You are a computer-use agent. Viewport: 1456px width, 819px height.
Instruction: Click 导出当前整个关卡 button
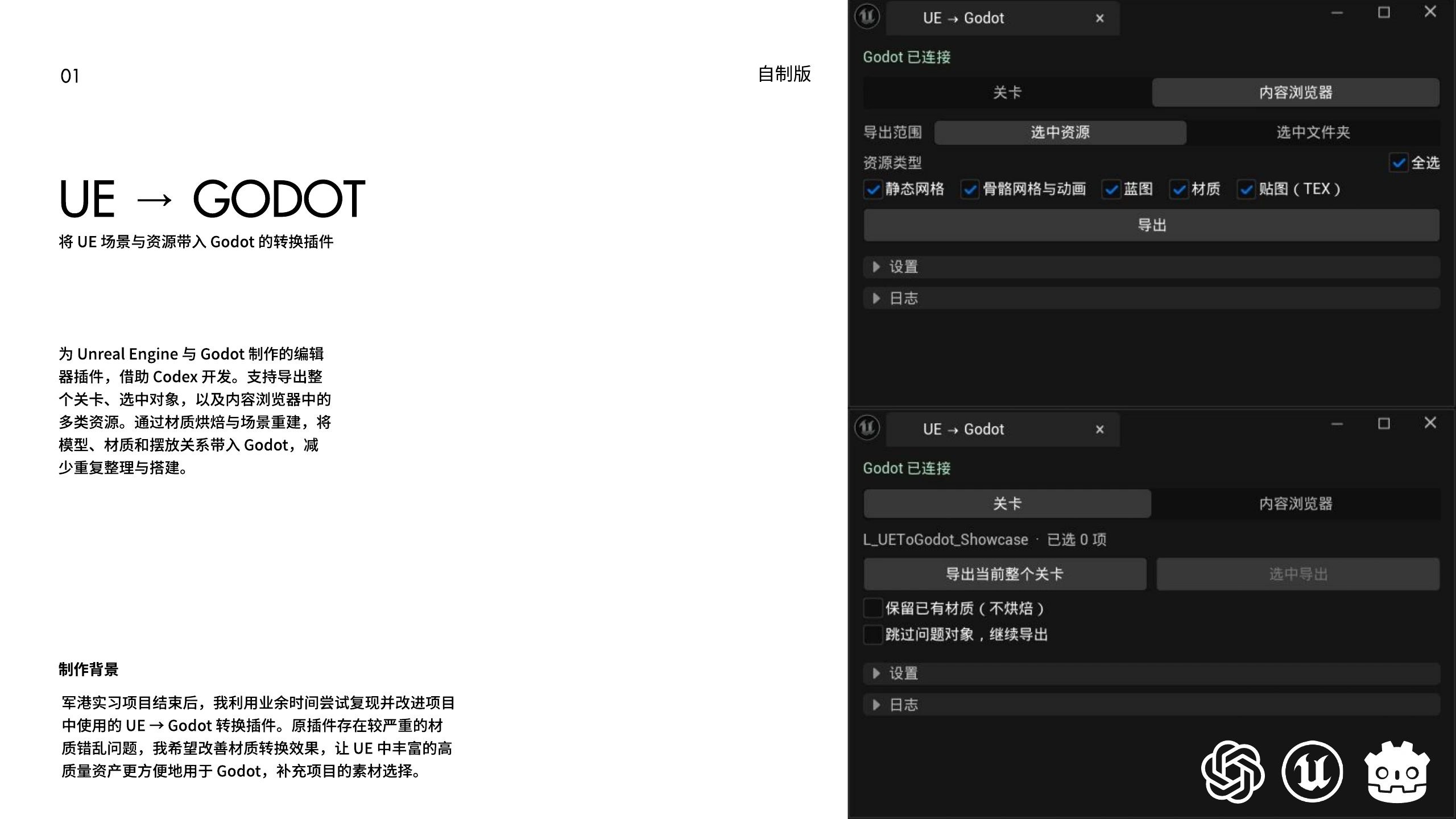tap(1005, 574)
